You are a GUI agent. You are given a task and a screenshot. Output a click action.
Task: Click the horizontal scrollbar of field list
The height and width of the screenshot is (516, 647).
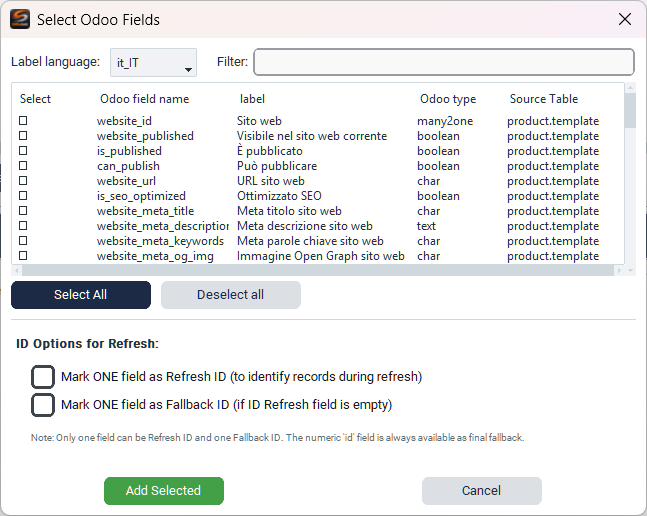pyautogui.click(x=318, y=270)
